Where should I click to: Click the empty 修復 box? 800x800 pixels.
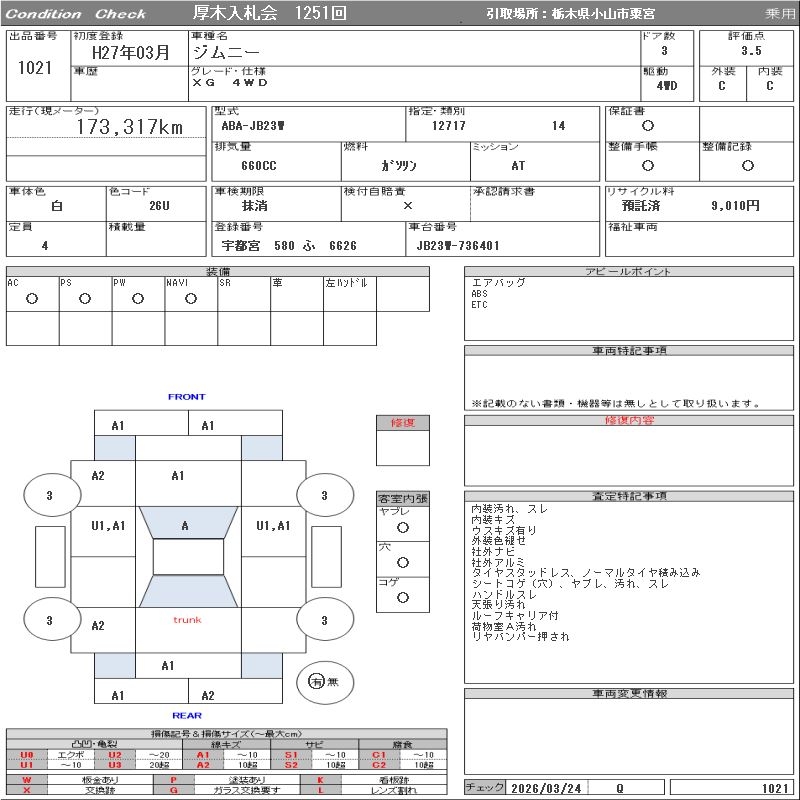point(403,448)
